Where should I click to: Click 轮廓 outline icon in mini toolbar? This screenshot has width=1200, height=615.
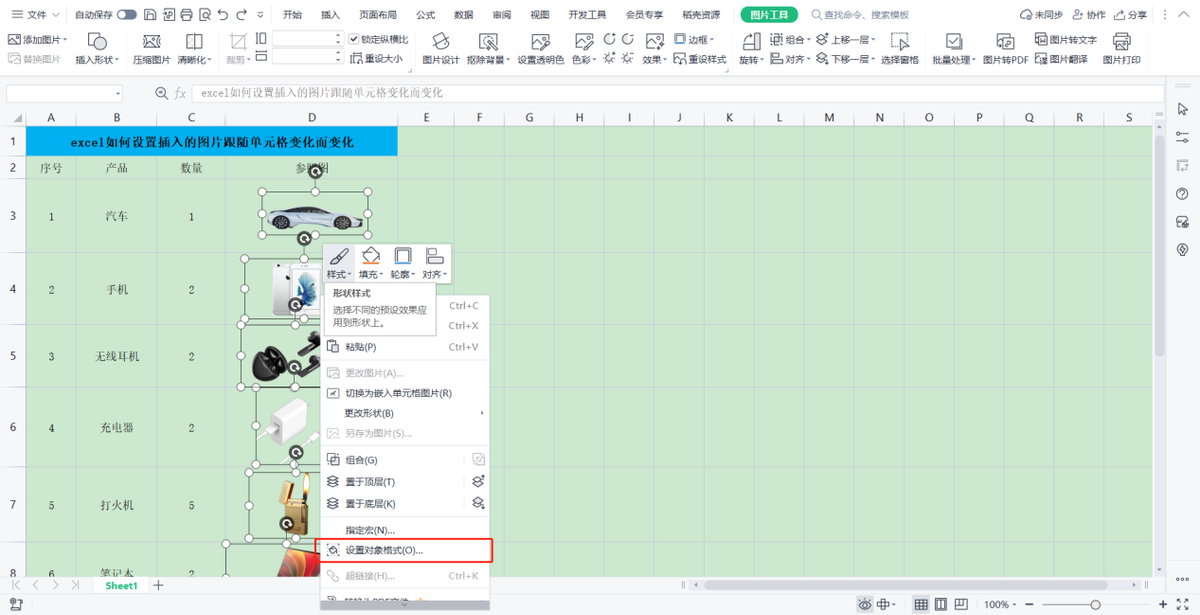403,263
